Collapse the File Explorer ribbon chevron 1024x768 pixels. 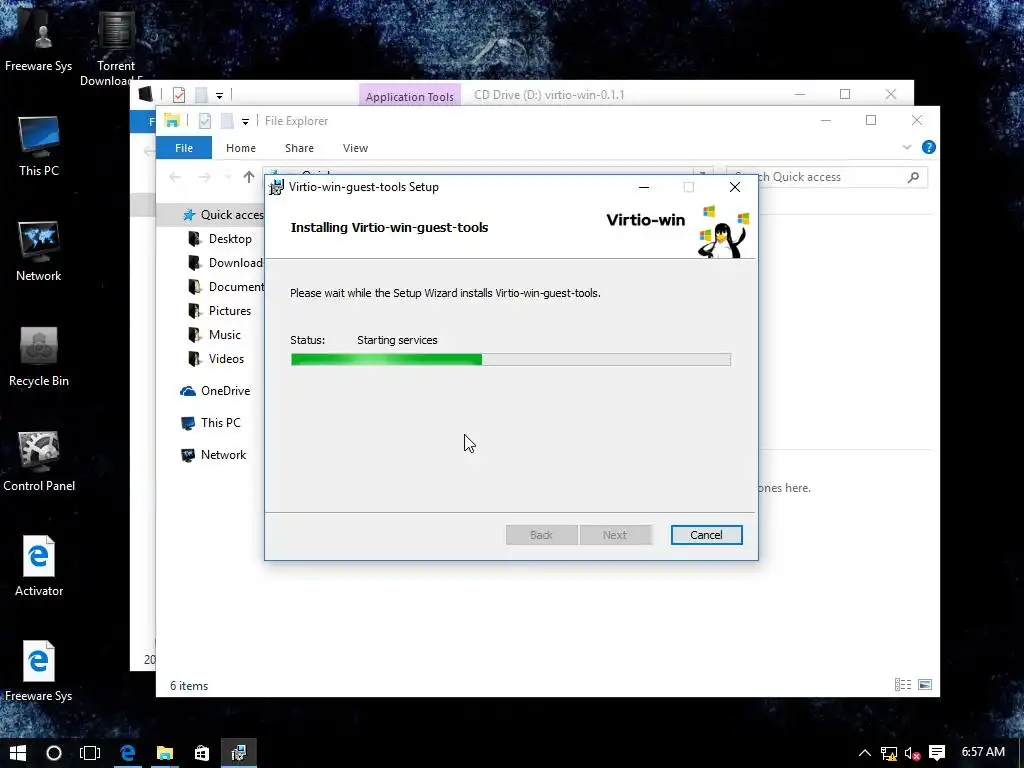[906, 148]
